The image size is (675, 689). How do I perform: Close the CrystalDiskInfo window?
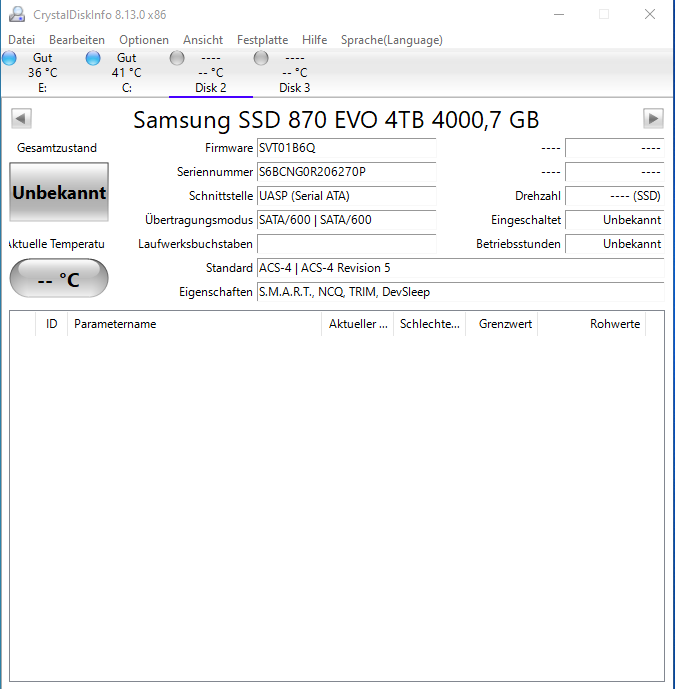tap(650, 15)
